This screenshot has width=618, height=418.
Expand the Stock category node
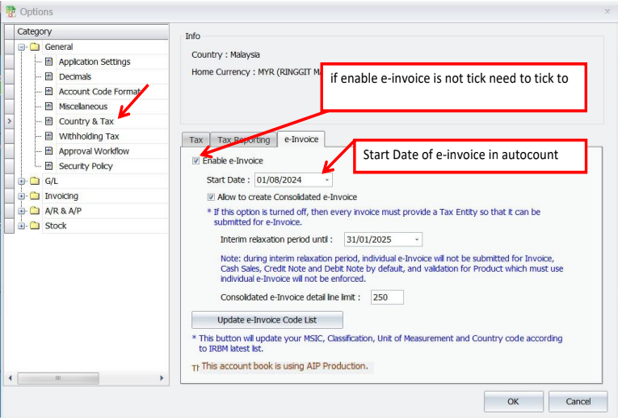coord(22,226)
